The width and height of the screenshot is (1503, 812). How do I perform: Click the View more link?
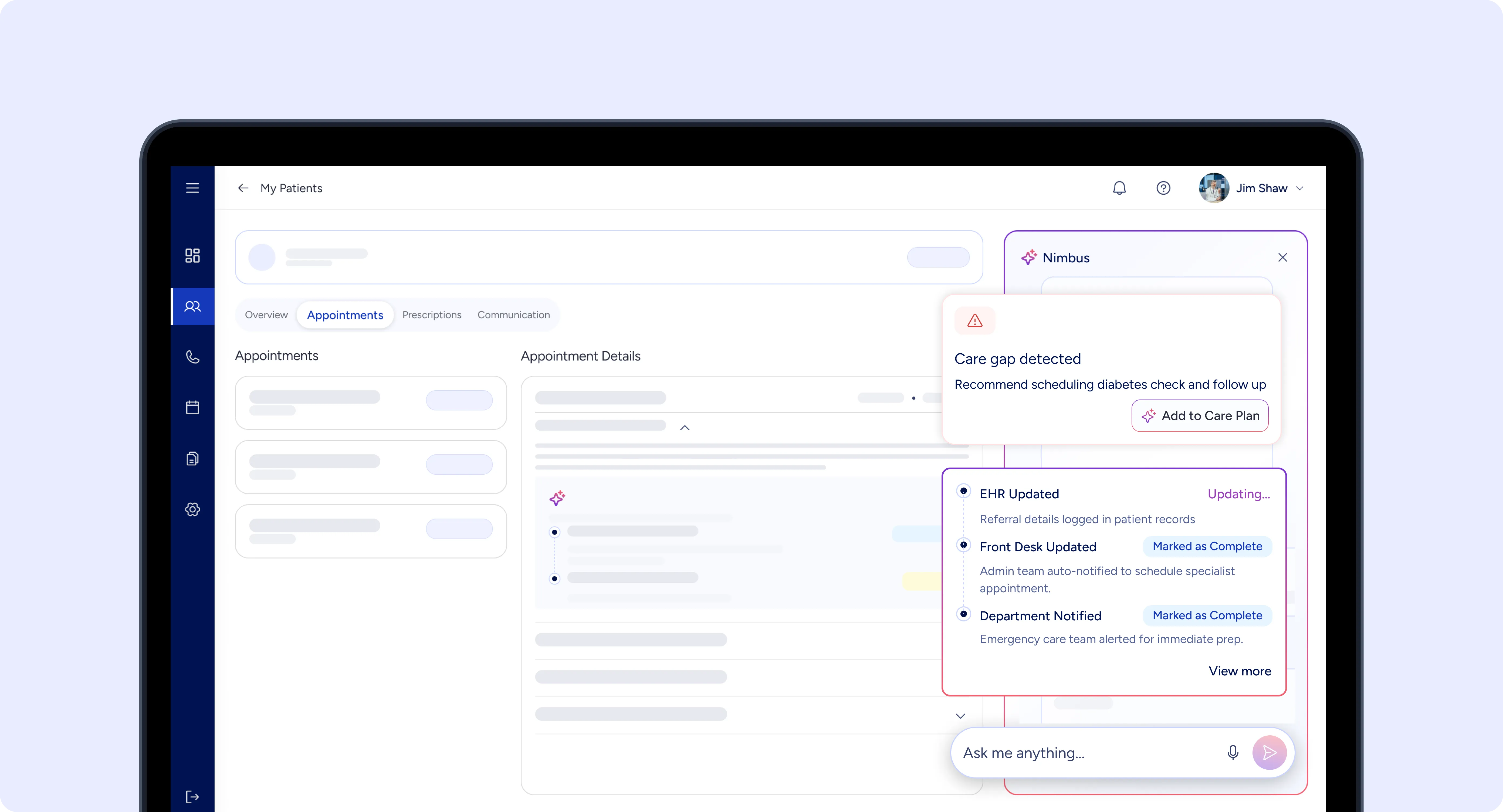point(1239,671)
